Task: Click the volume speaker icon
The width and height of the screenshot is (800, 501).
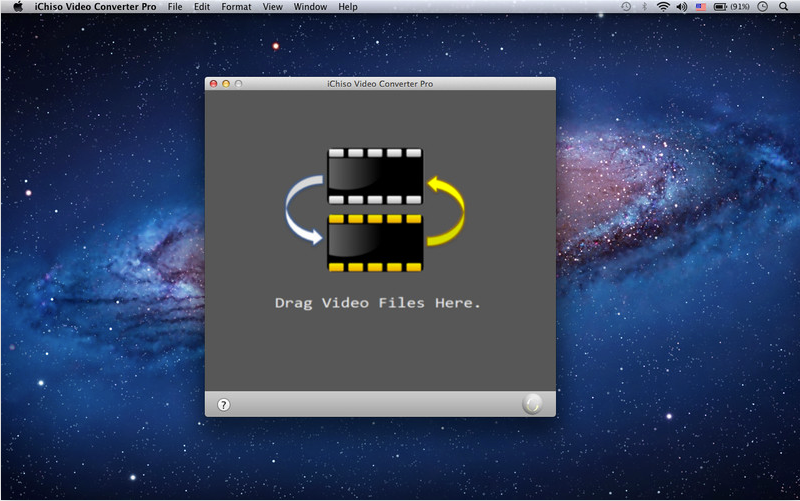Action: 681,7
